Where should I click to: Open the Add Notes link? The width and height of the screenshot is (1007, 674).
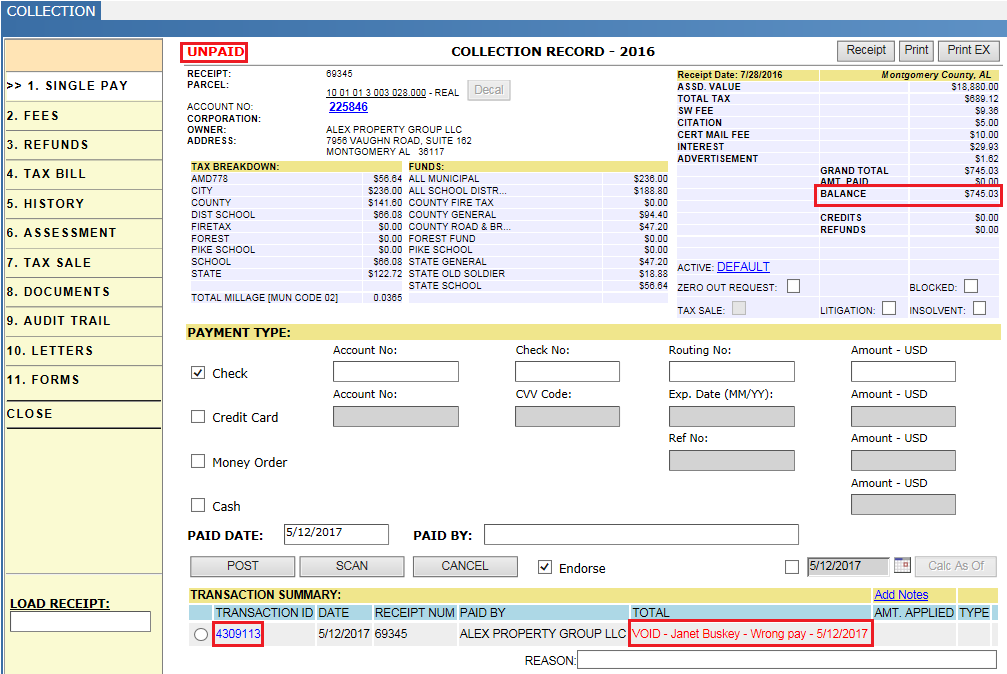(x=901, y=595)
